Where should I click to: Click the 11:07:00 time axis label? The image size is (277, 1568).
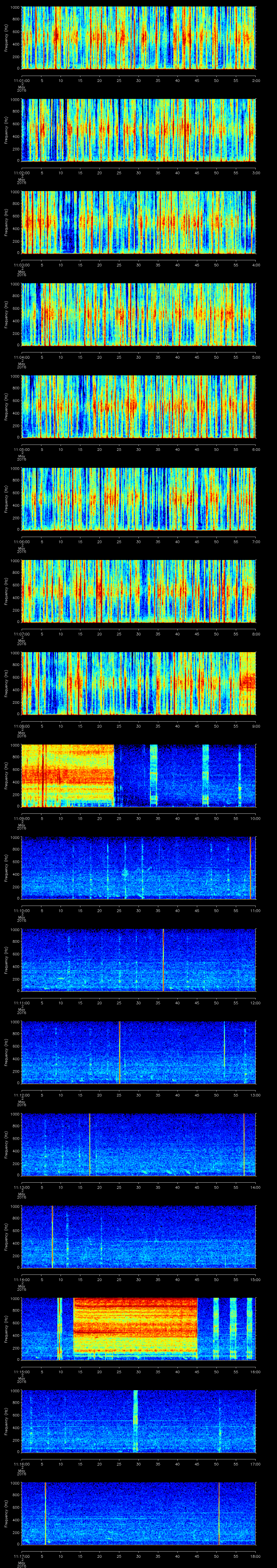[x=21, y=634]
